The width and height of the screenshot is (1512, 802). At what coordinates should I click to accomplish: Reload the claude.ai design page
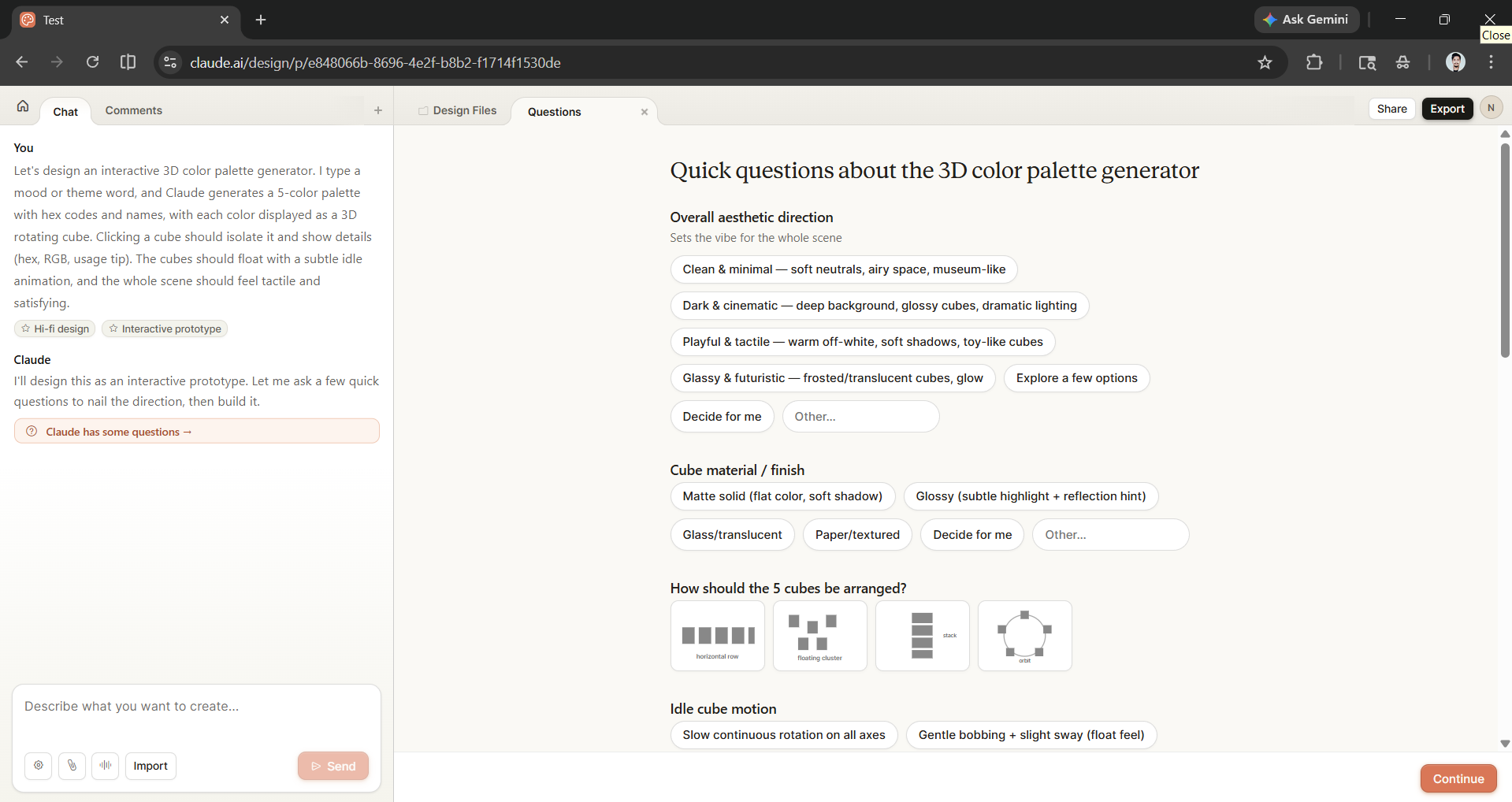[92, 62]
